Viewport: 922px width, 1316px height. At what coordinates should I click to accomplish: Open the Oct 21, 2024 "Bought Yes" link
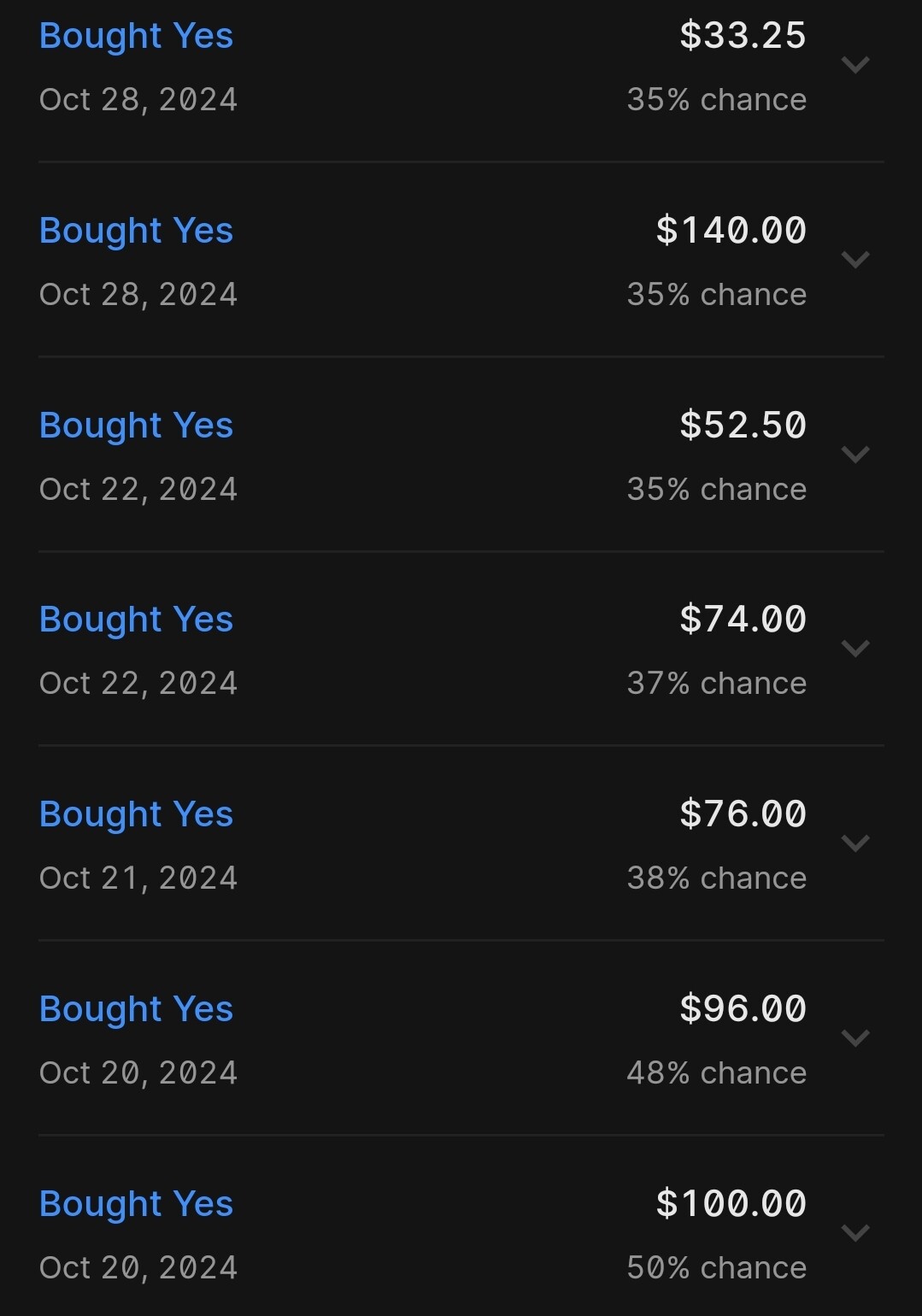[136, 814]
